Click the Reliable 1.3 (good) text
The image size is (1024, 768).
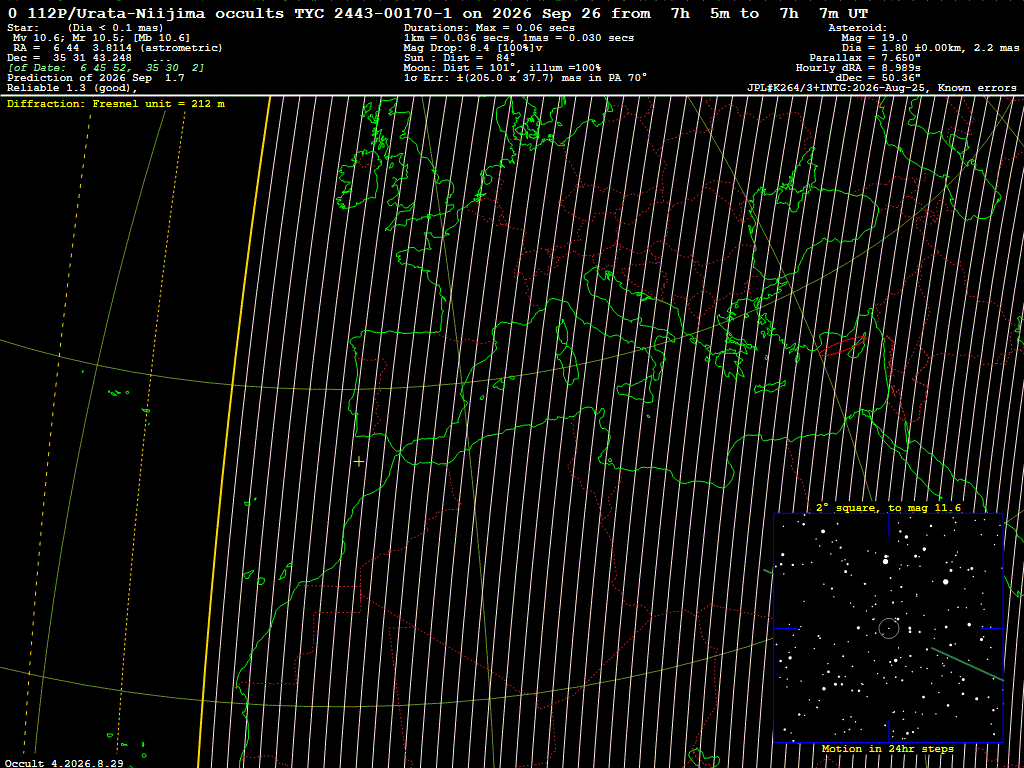click(x=72, y=88)
